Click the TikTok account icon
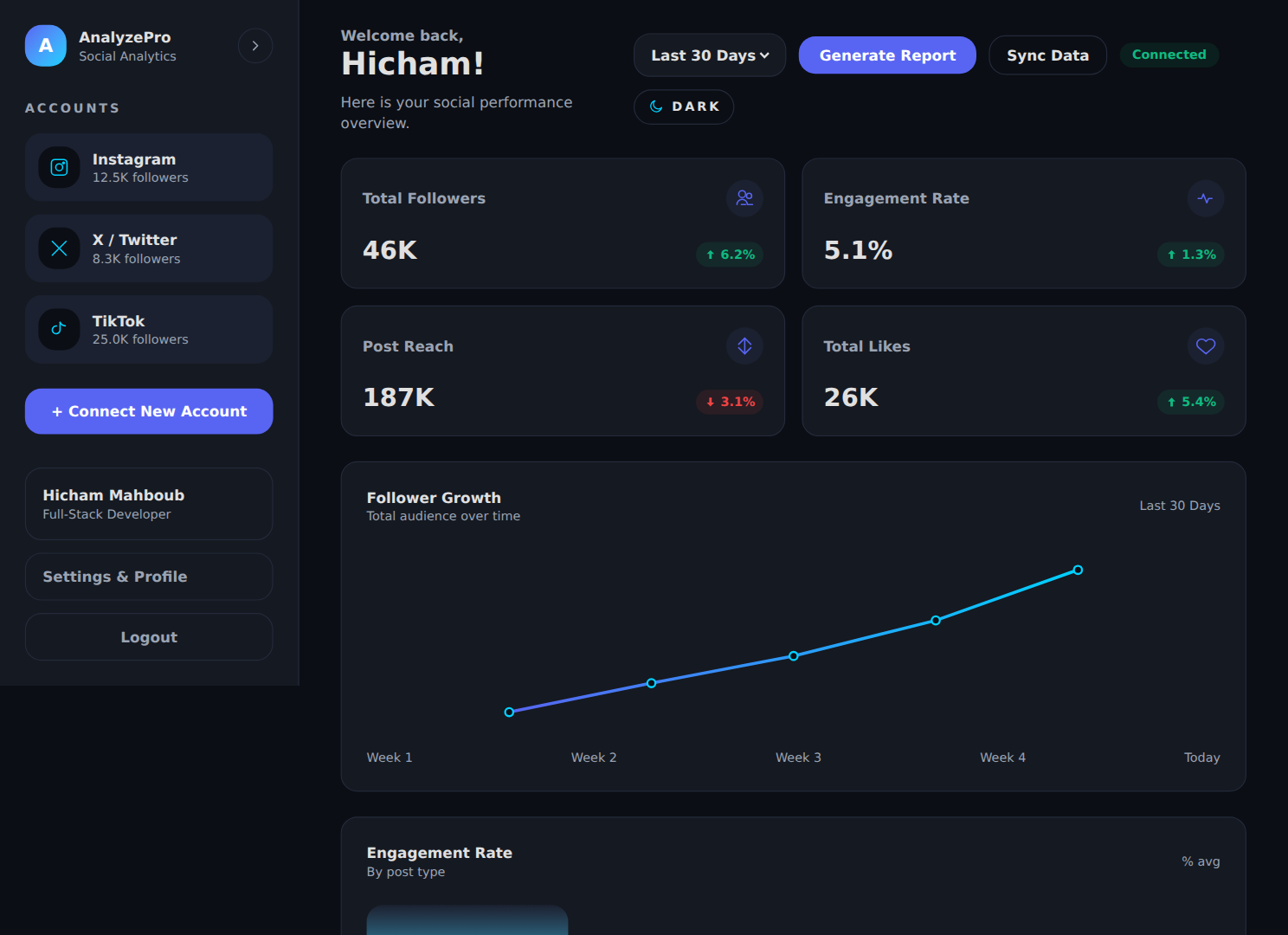1288x935 pixels. click(59, 329)
